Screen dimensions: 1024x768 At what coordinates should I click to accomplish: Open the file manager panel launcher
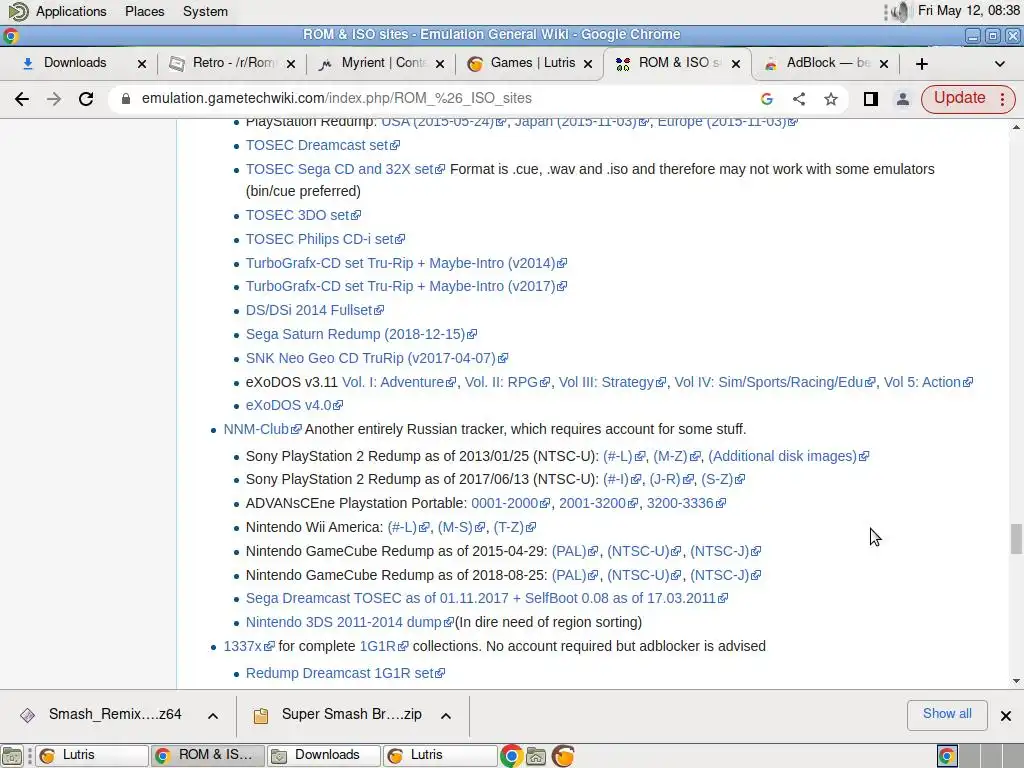[536, 756]
